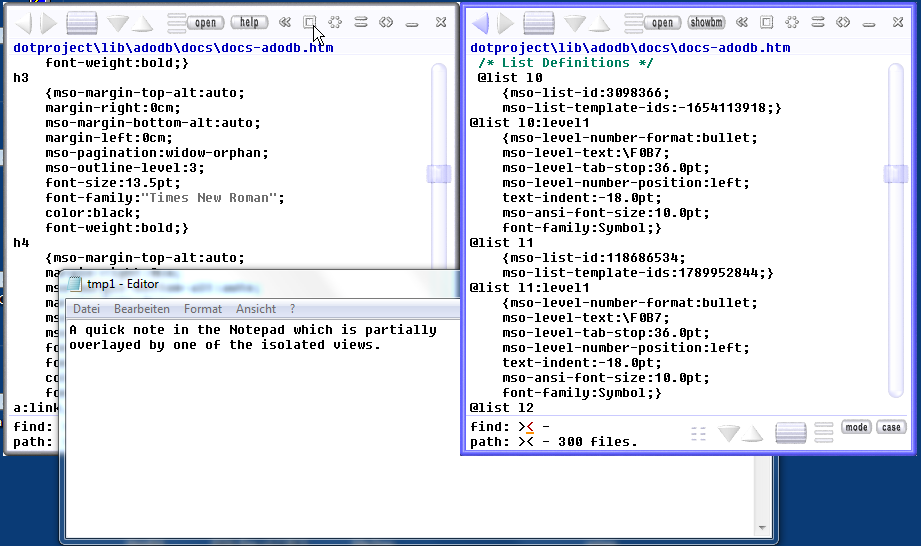Click the back arrow in the right viewer
Viewport: 921px width, 546px height.
pos(481,22)
